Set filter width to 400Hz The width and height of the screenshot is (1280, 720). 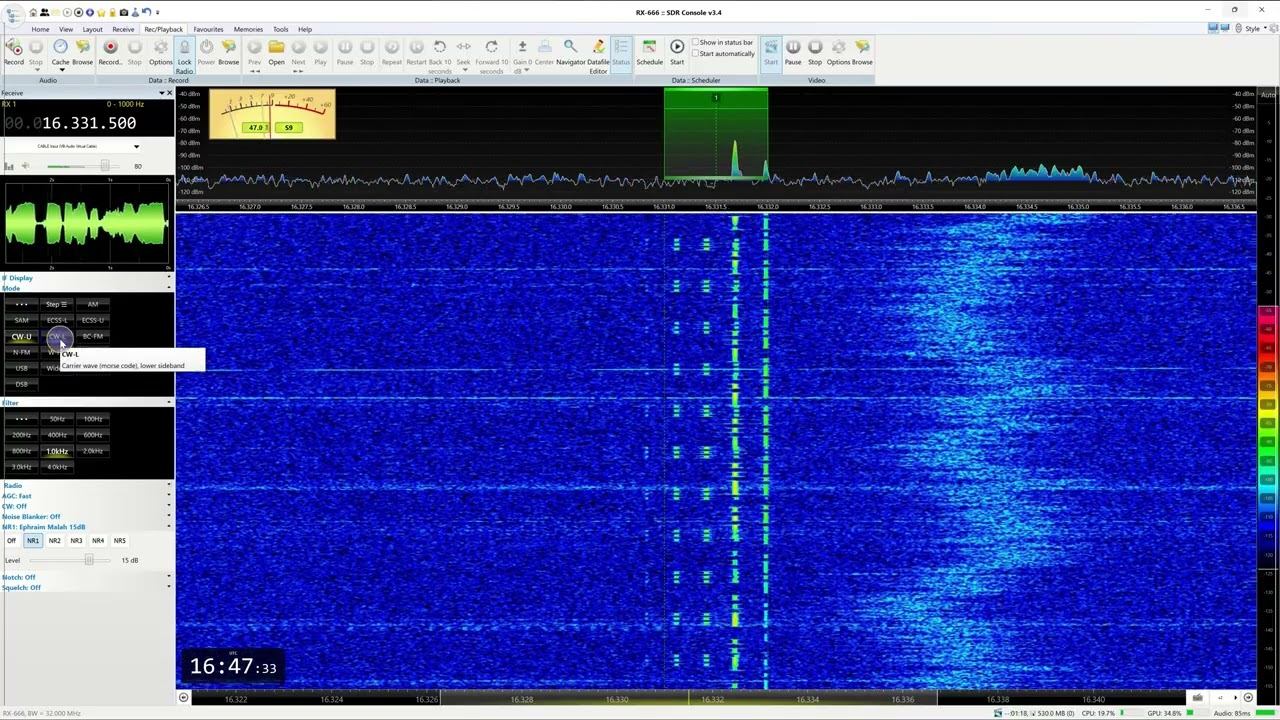(x=57, y=435)
